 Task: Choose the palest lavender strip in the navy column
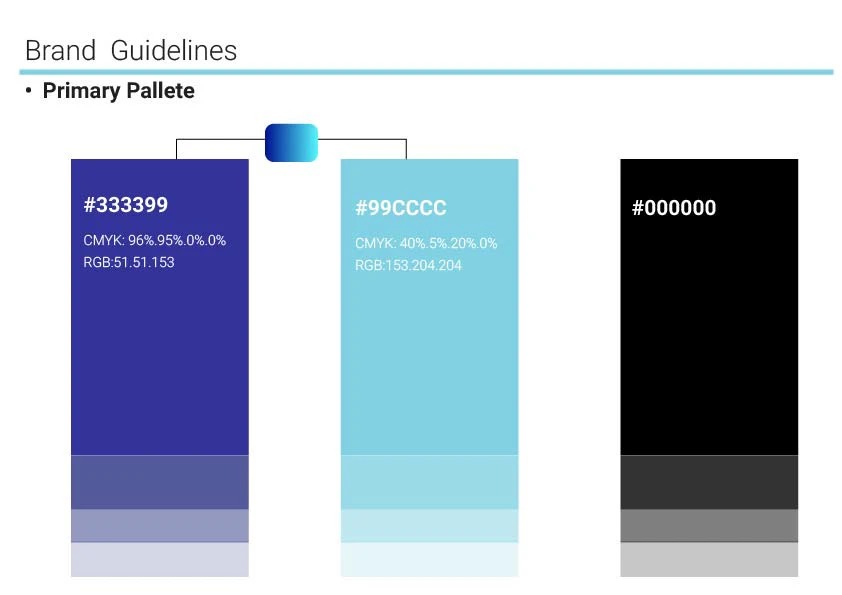tap(160, 560)
